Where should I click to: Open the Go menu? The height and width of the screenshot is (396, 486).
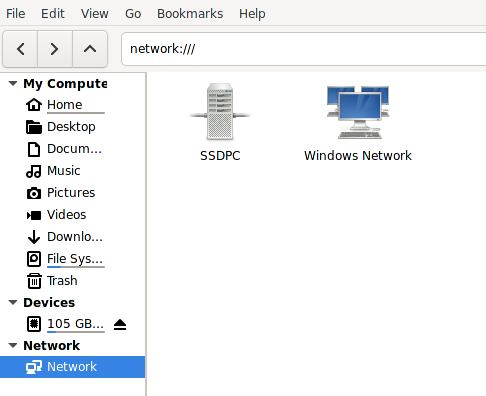coord(133,14)
